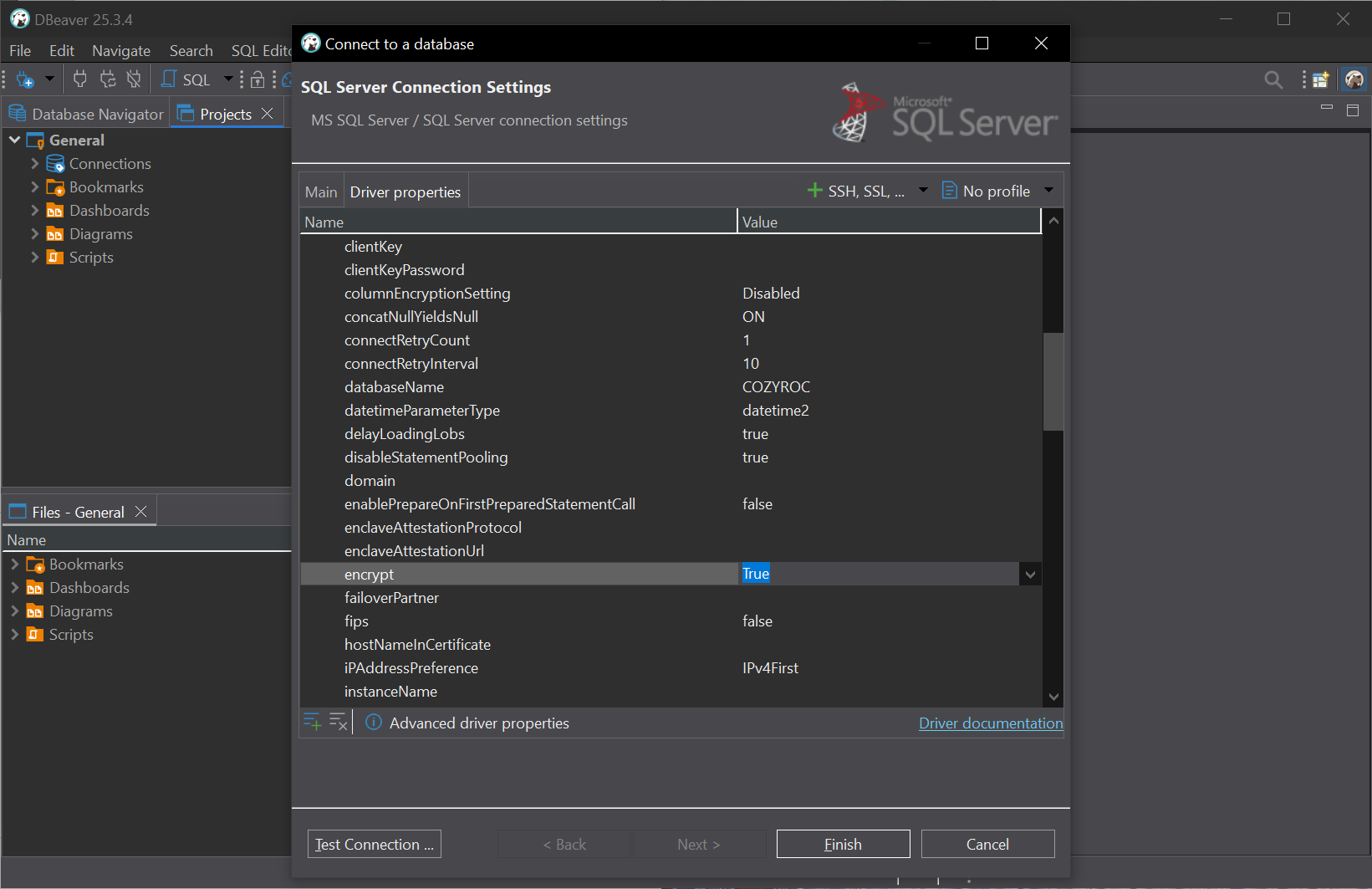The height and width of the screenshot is (889, 1372).
Task: Open the encrypt value dropdown arrow
Action: (1030, 575)
